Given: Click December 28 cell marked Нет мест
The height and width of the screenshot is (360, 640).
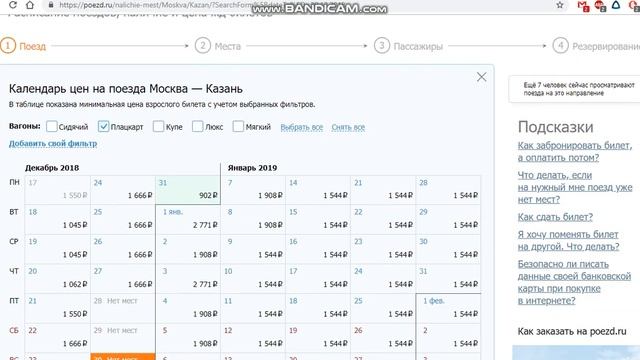Looking at the screenshot, I should [x=123, y=309].
